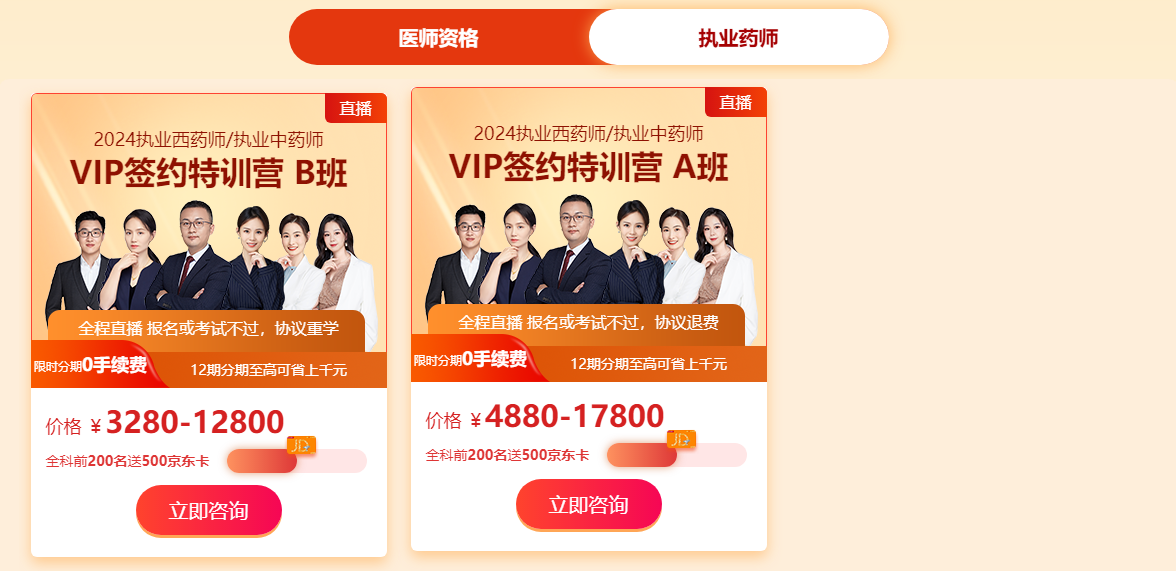Click the 直播 badge on A班 card

click(736, 102)
